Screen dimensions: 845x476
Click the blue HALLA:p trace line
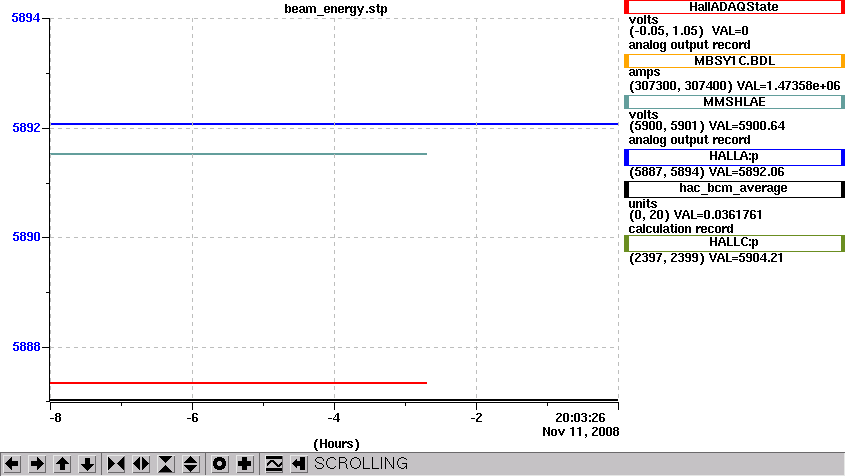334,124
